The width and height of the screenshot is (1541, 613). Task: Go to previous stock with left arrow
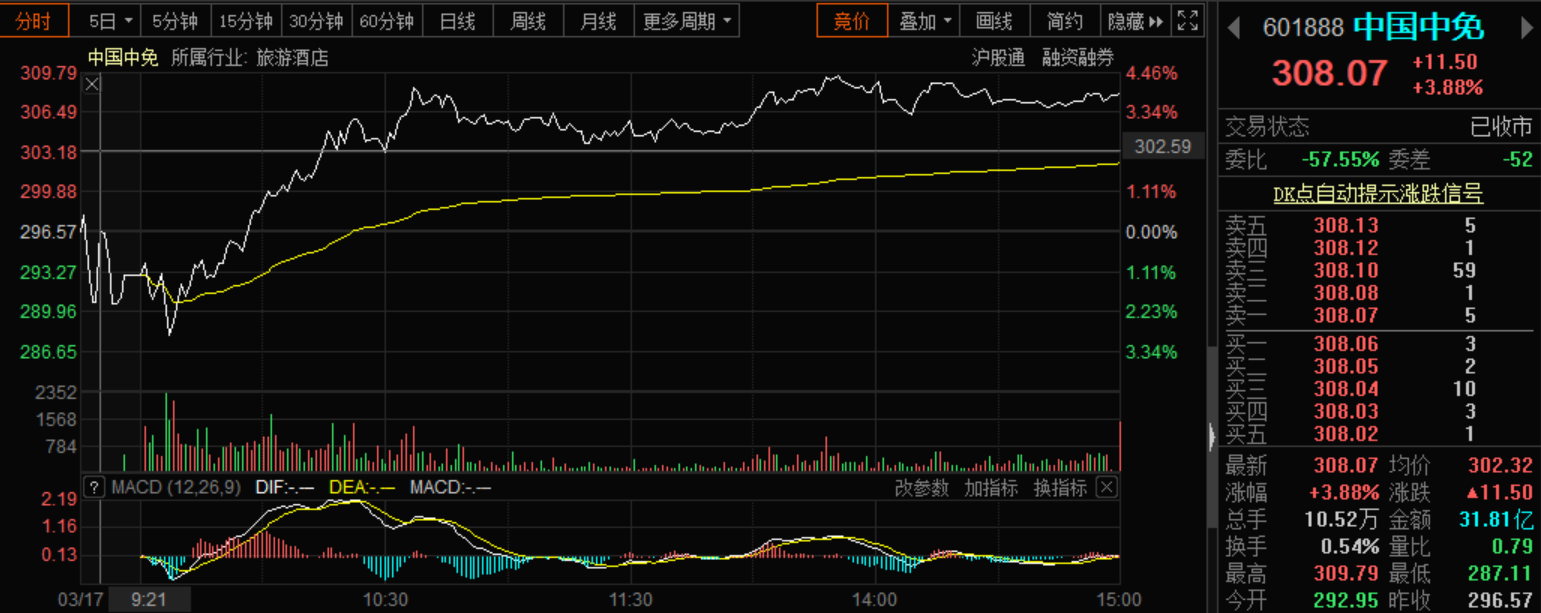click(x=1233, y=28)
